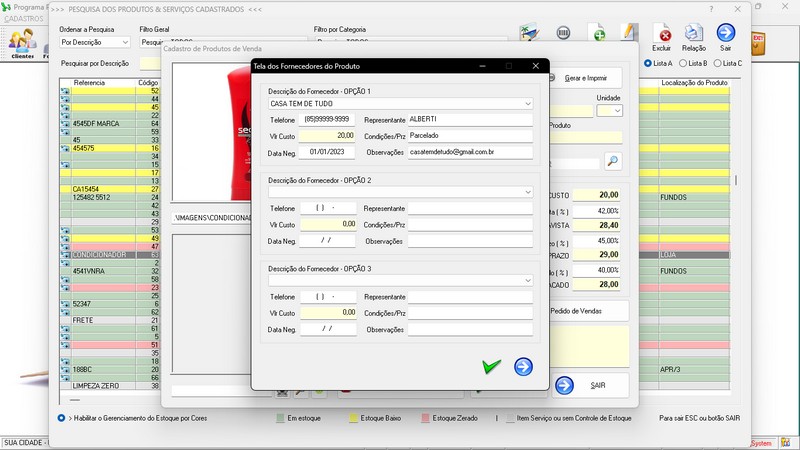Click the blue arrow exit icon in the suppliers dialog

523,366
